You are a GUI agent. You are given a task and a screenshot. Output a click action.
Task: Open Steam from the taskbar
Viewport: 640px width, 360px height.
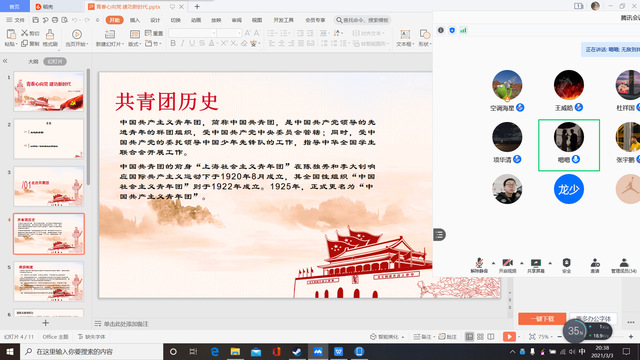click(x=297, y=351)
